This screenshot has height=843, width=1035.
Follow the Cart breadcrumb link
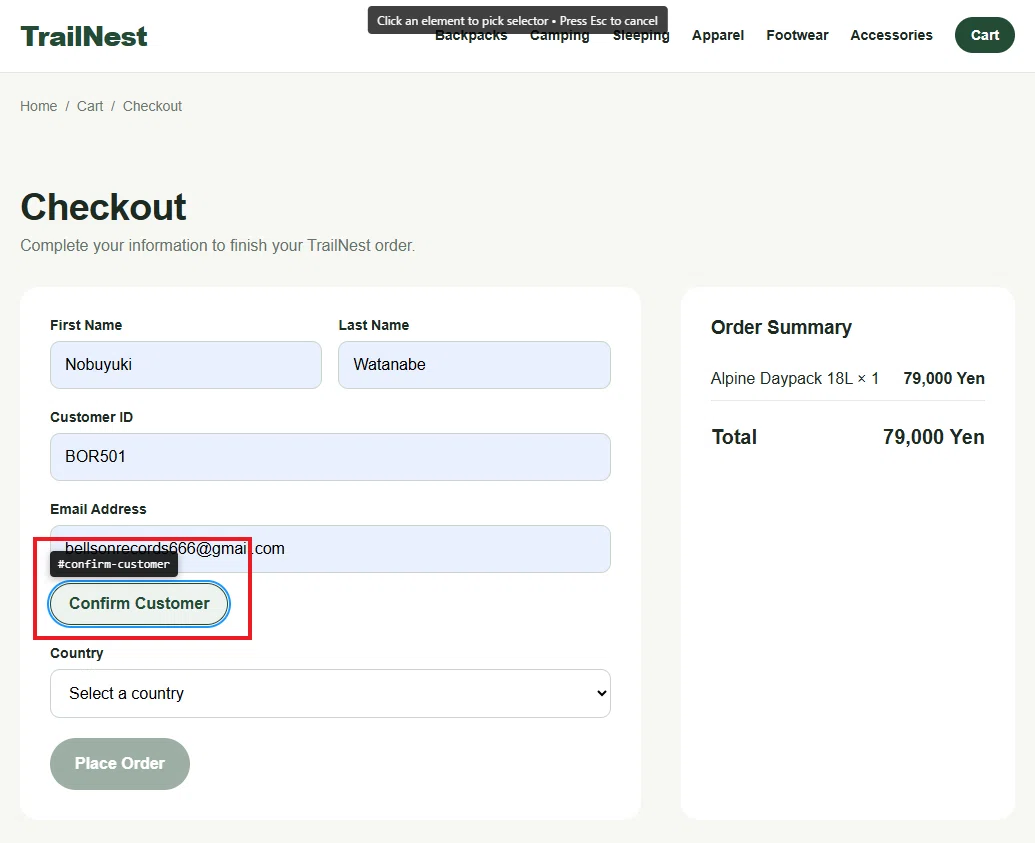[x=90, y=106]
